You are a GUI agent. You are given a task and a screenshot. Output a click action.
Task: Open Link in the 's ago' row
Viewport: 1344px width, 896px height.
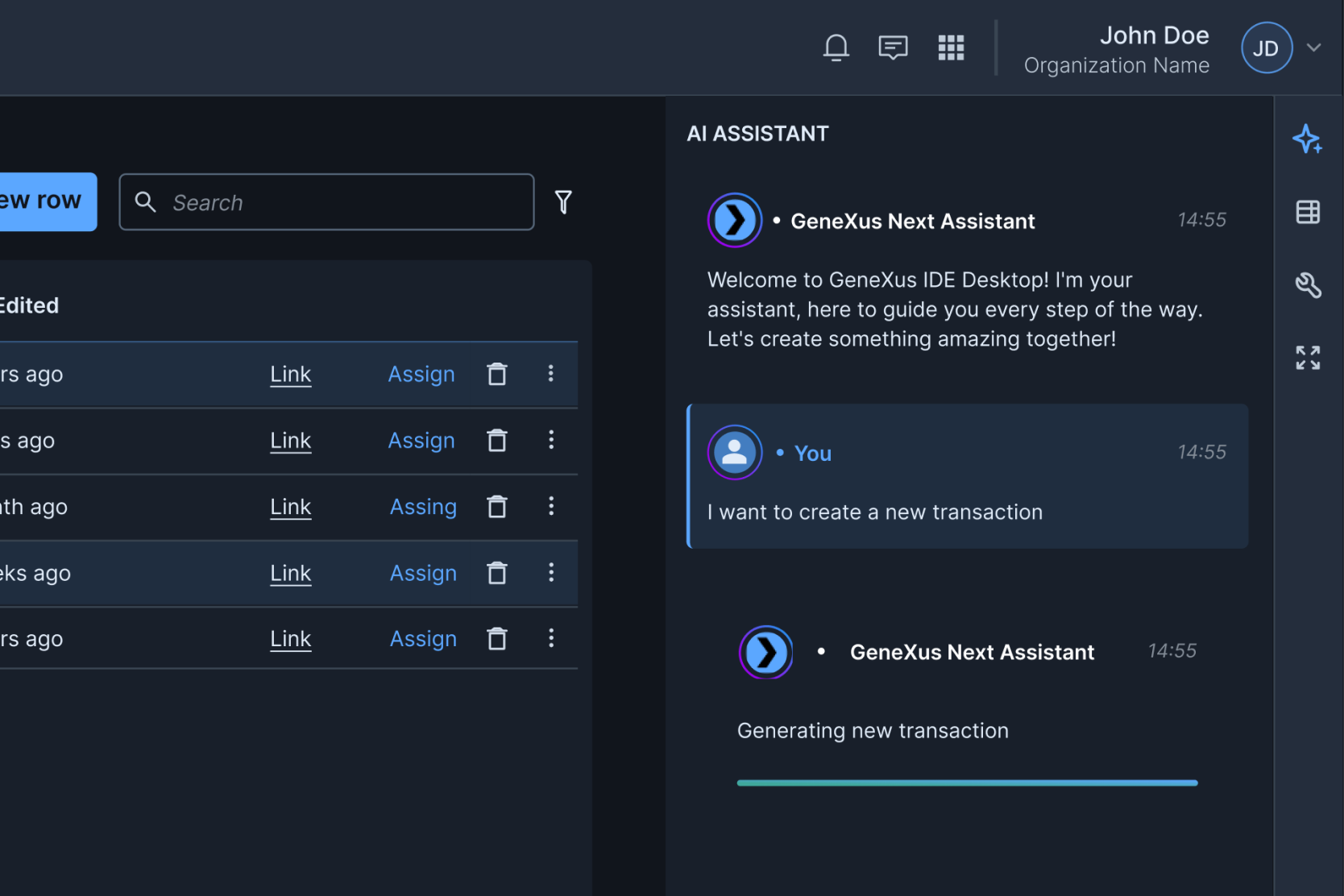(x=290, y=440)
